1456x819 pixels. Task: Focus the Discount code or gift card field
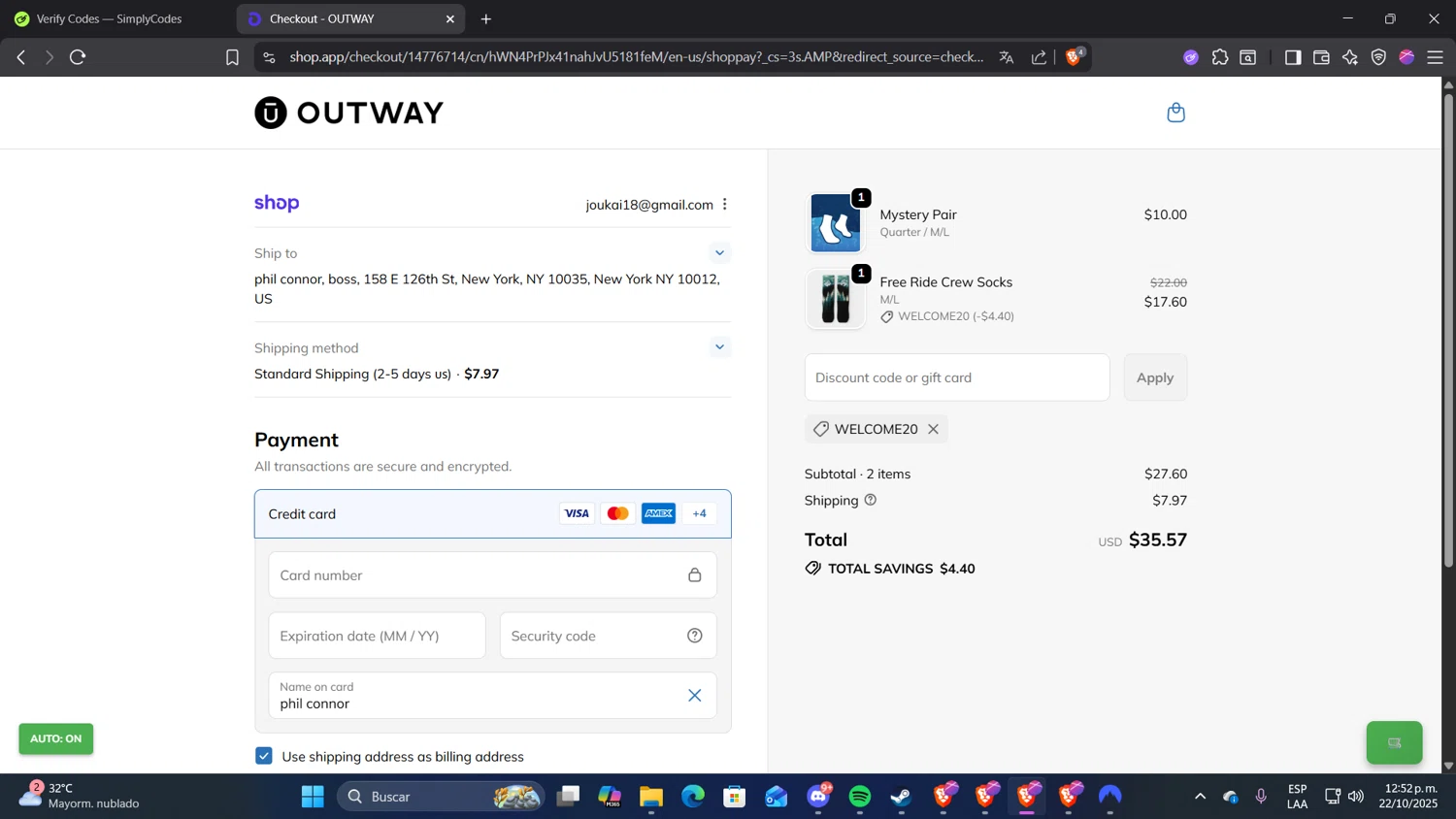(957, 377)
